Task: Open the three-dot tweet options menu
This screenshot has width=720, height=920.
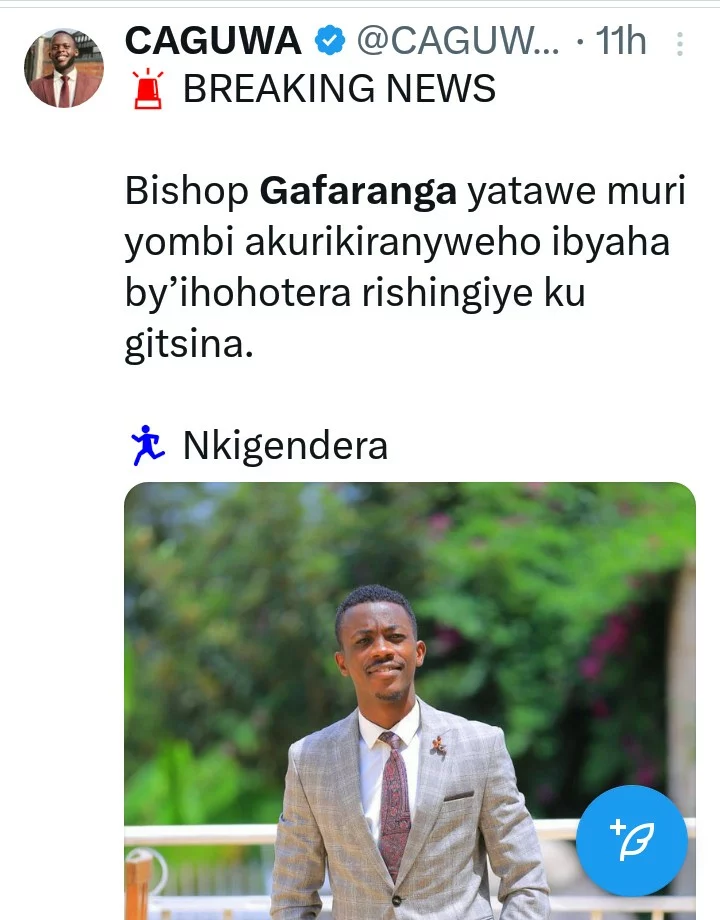Action: tap(680, 44)
